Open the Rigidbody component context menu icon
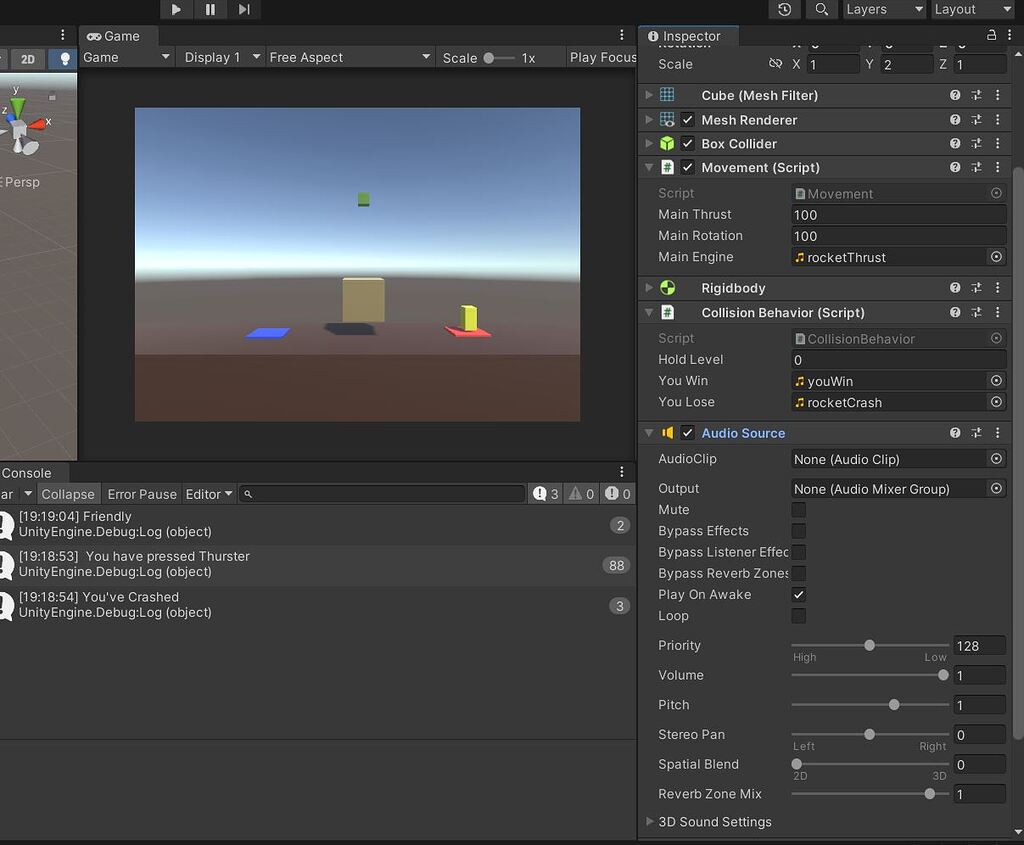1024x845 pixels. [997, 288]
